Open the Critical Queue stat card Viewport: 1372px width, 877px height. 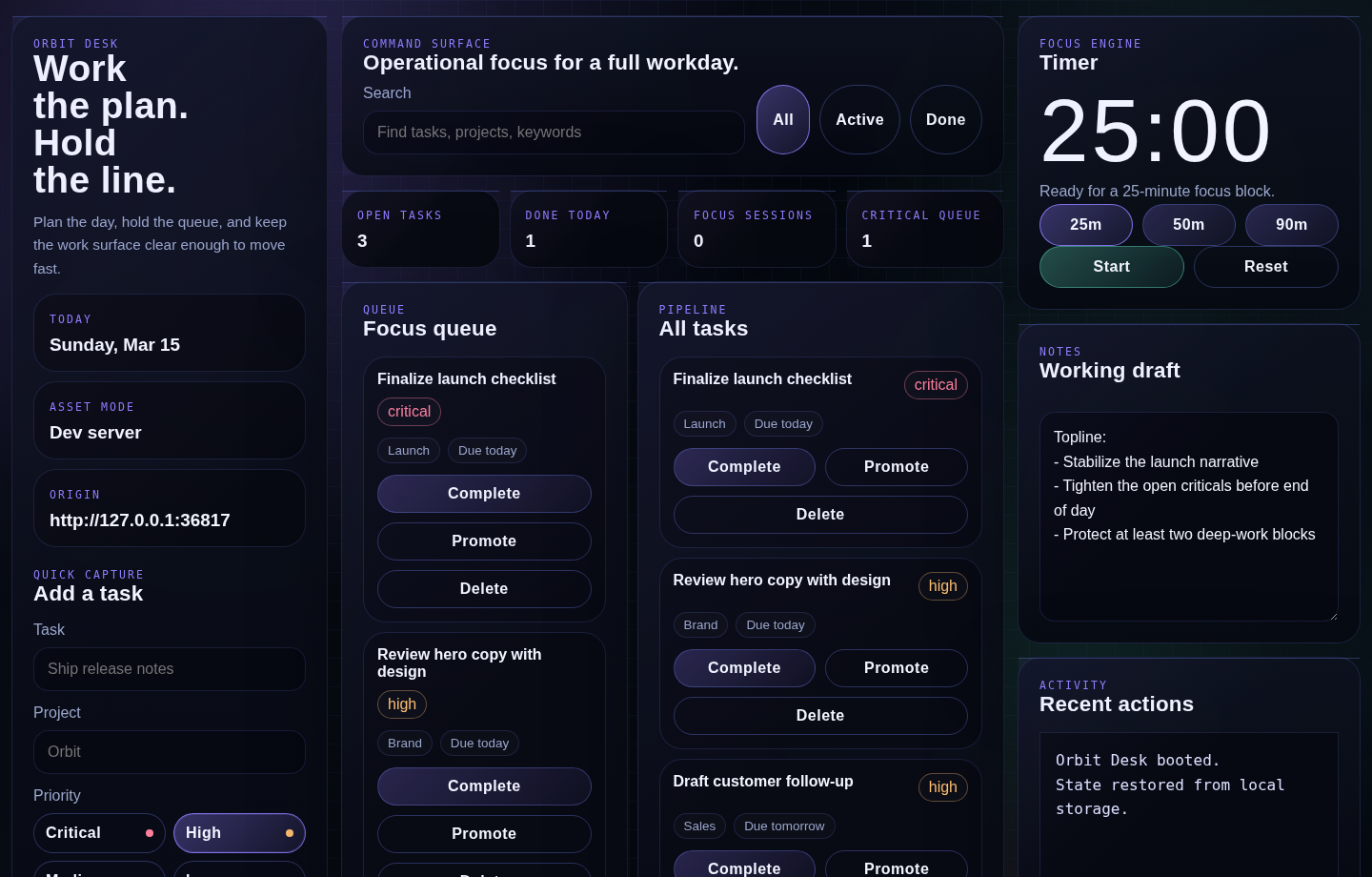coord(924,229)
